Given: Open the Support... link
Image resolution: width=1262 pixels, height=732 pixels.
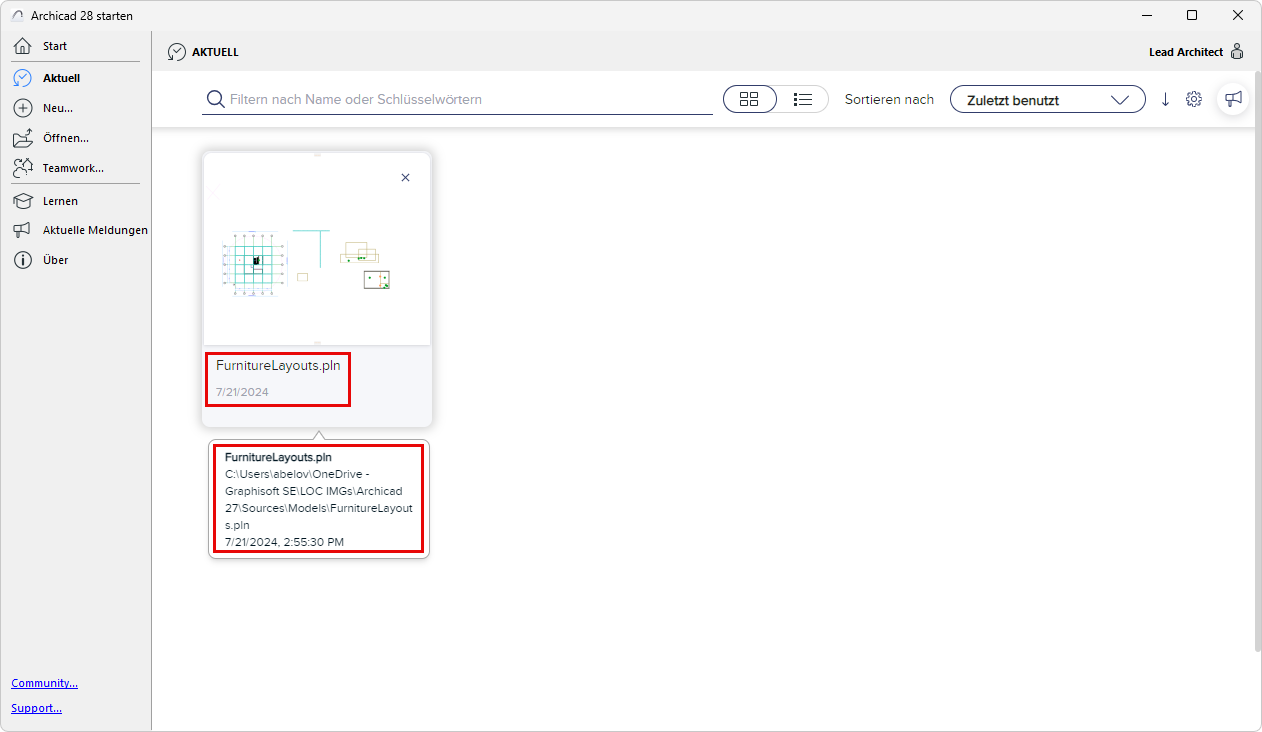Looking at the screenshot, I should (37, 708).
